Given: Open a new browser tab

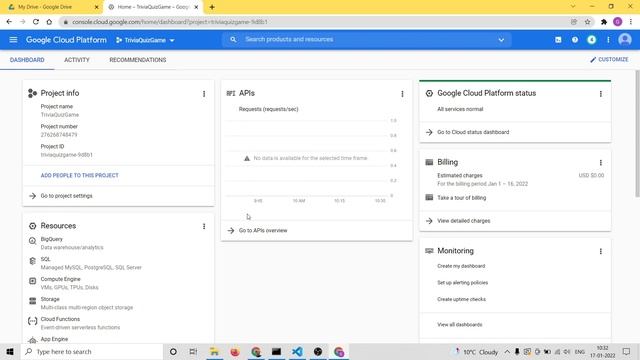Looking at the screenshot, I should pyautogui.click(x=212, y=7).
